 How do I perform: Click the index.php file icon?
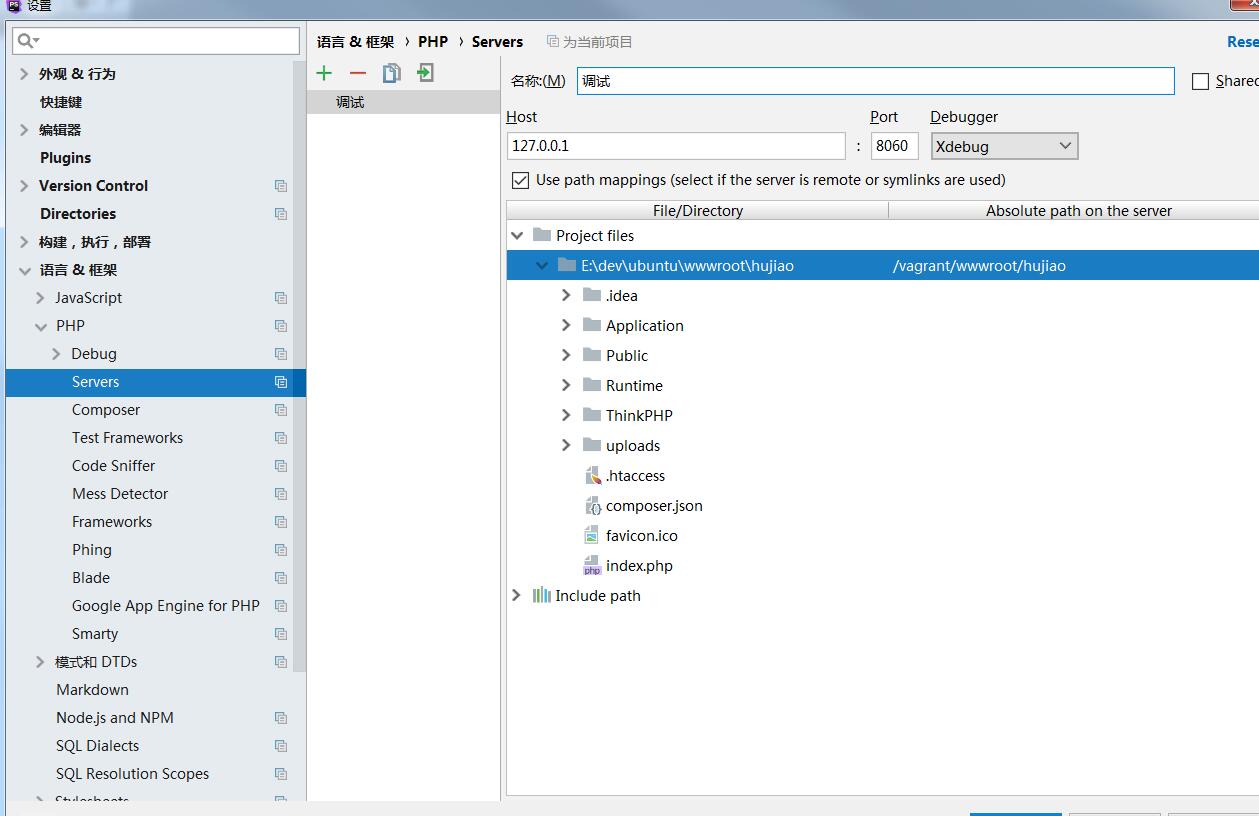[x=592, y=566]
